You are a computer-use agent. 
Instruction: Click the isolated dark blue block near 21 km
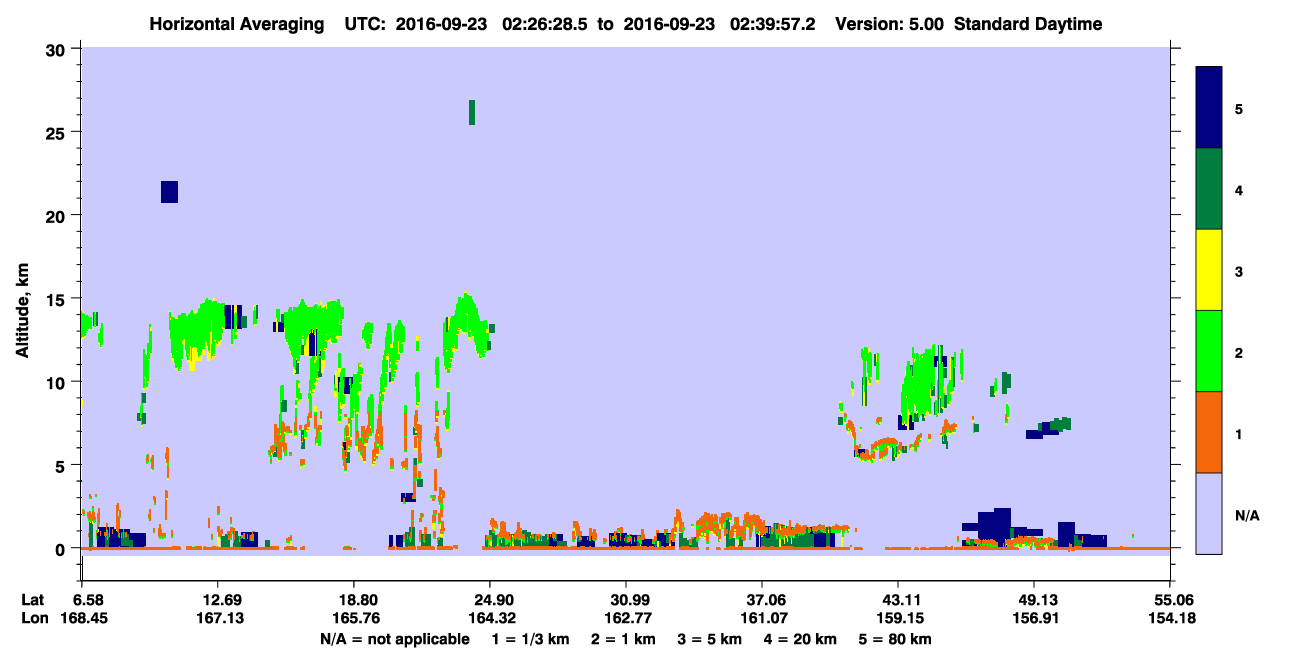pyautogui.click(x=169, y=192)
